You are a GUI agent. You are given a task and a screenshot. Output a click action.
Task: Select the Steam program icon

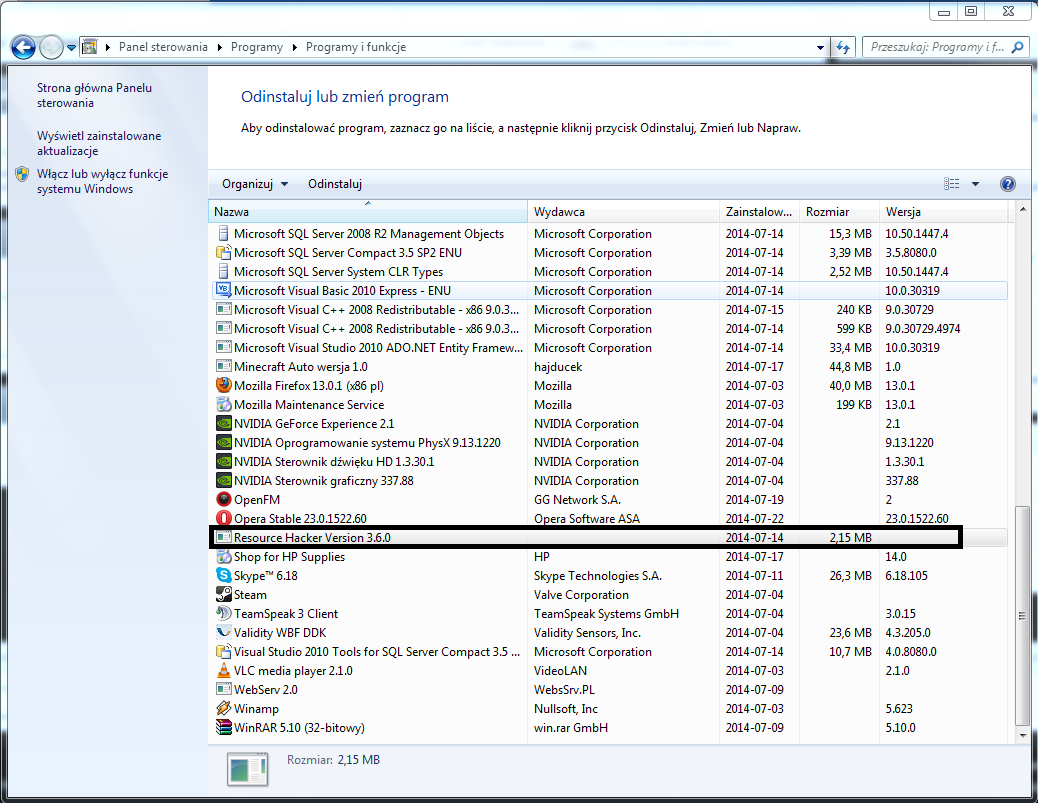pyautogui.click(x=224, y=594)
